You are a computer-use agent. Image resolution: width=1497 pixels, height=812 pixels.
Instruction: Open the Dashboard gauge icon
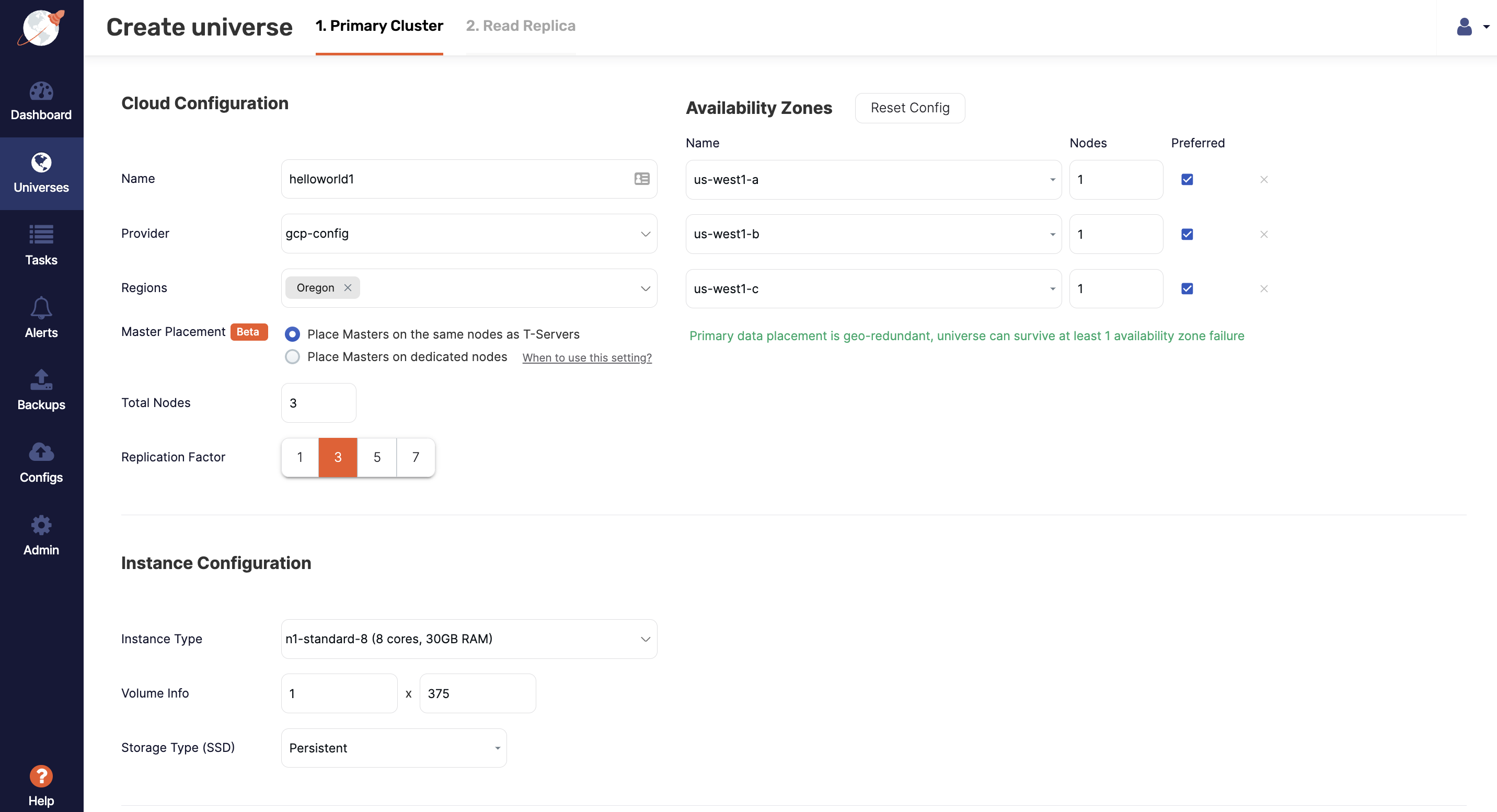(41, 91)
